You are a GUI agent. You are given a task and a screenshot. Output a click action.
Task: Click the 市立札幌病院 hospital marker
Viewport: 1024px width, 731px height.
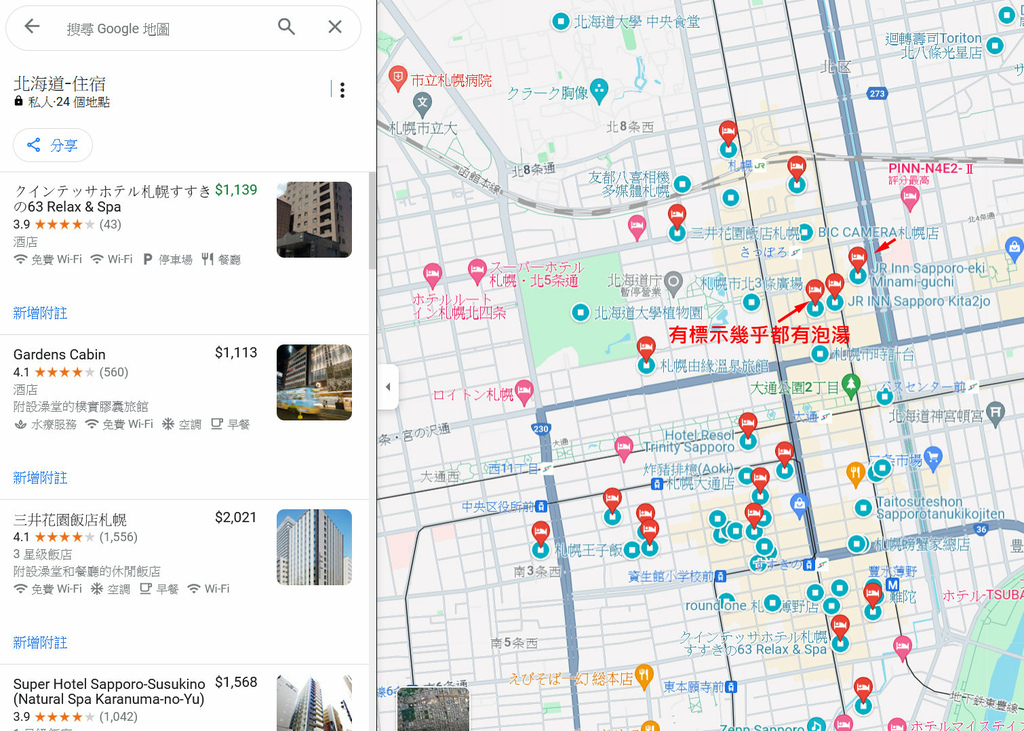[x=398, y=79]
